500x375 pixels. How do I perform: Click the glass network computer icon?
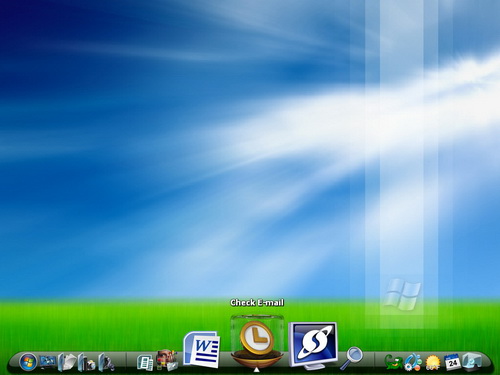pos(472,362)
